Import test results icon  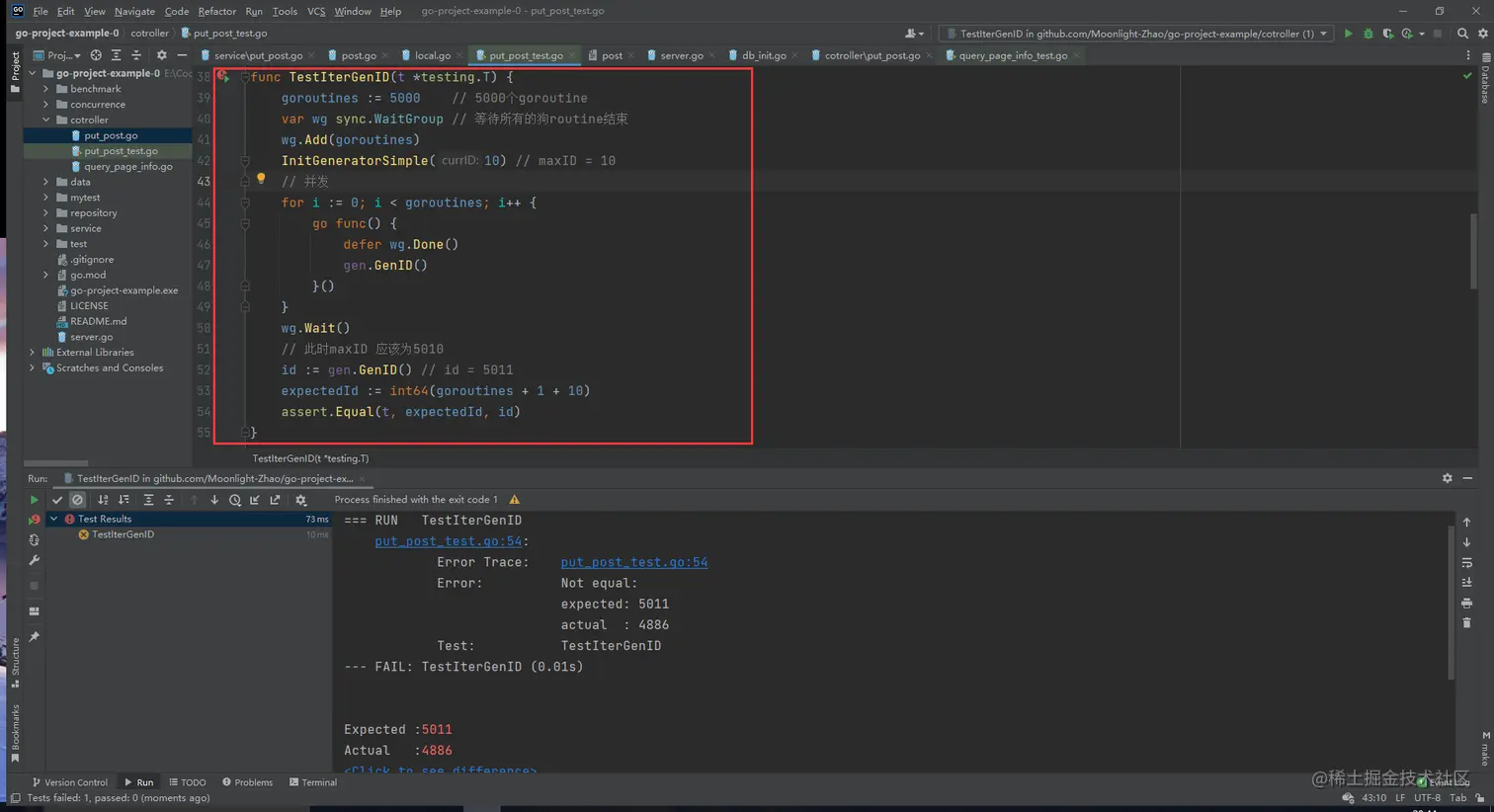[x=255, y=500]
